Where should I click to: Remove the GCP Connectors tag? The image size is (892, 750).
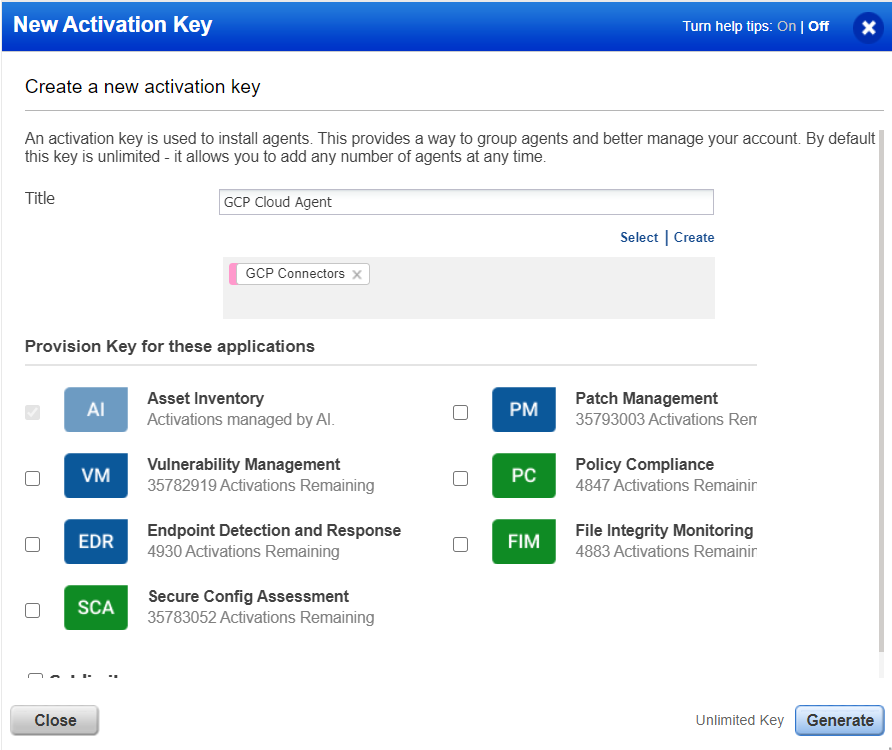tap(357, 273)
